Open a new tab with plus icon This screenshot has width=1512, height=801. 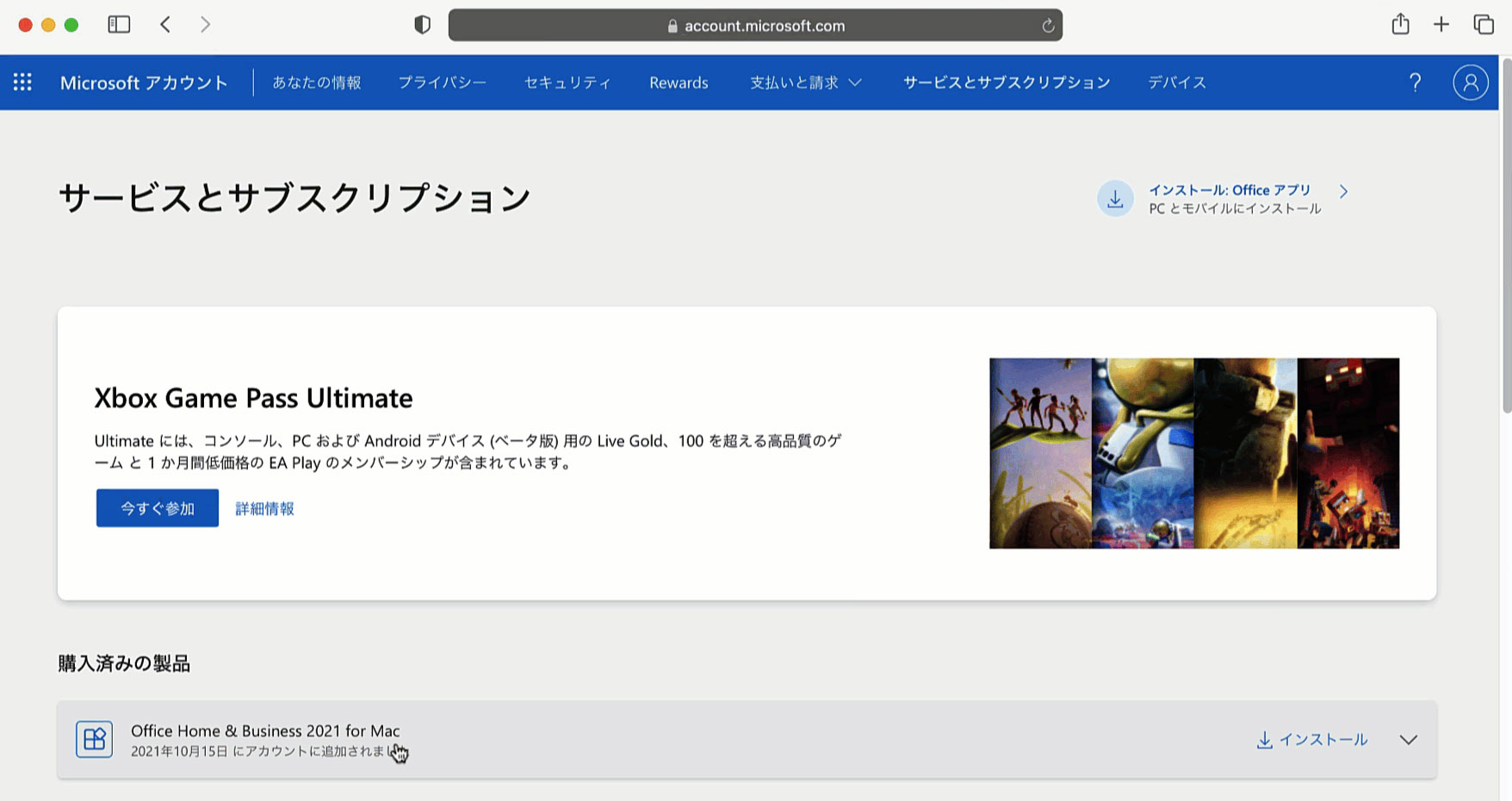[x=1441, y=25]
